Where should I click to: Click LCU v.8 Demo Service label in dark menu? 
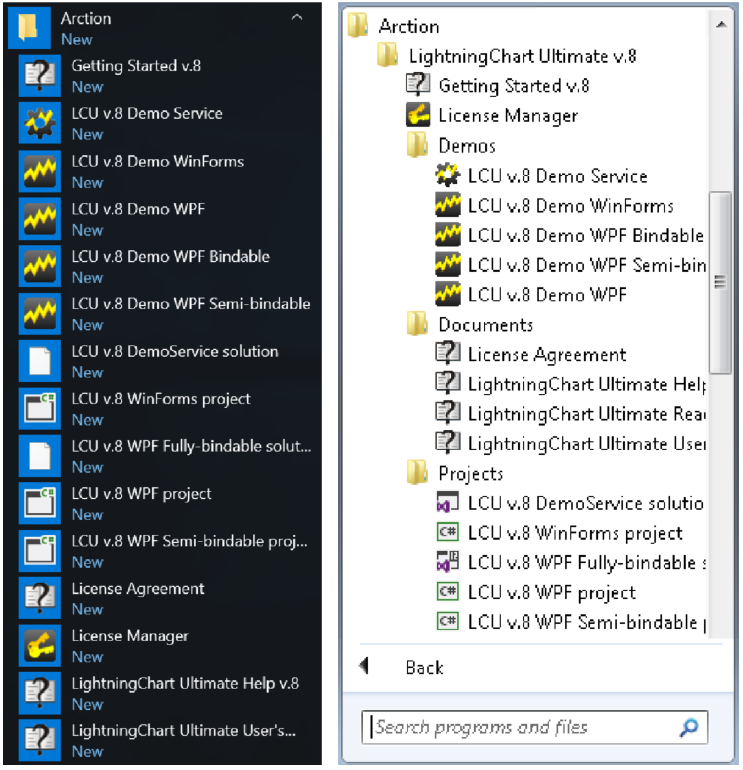(147, 113)
